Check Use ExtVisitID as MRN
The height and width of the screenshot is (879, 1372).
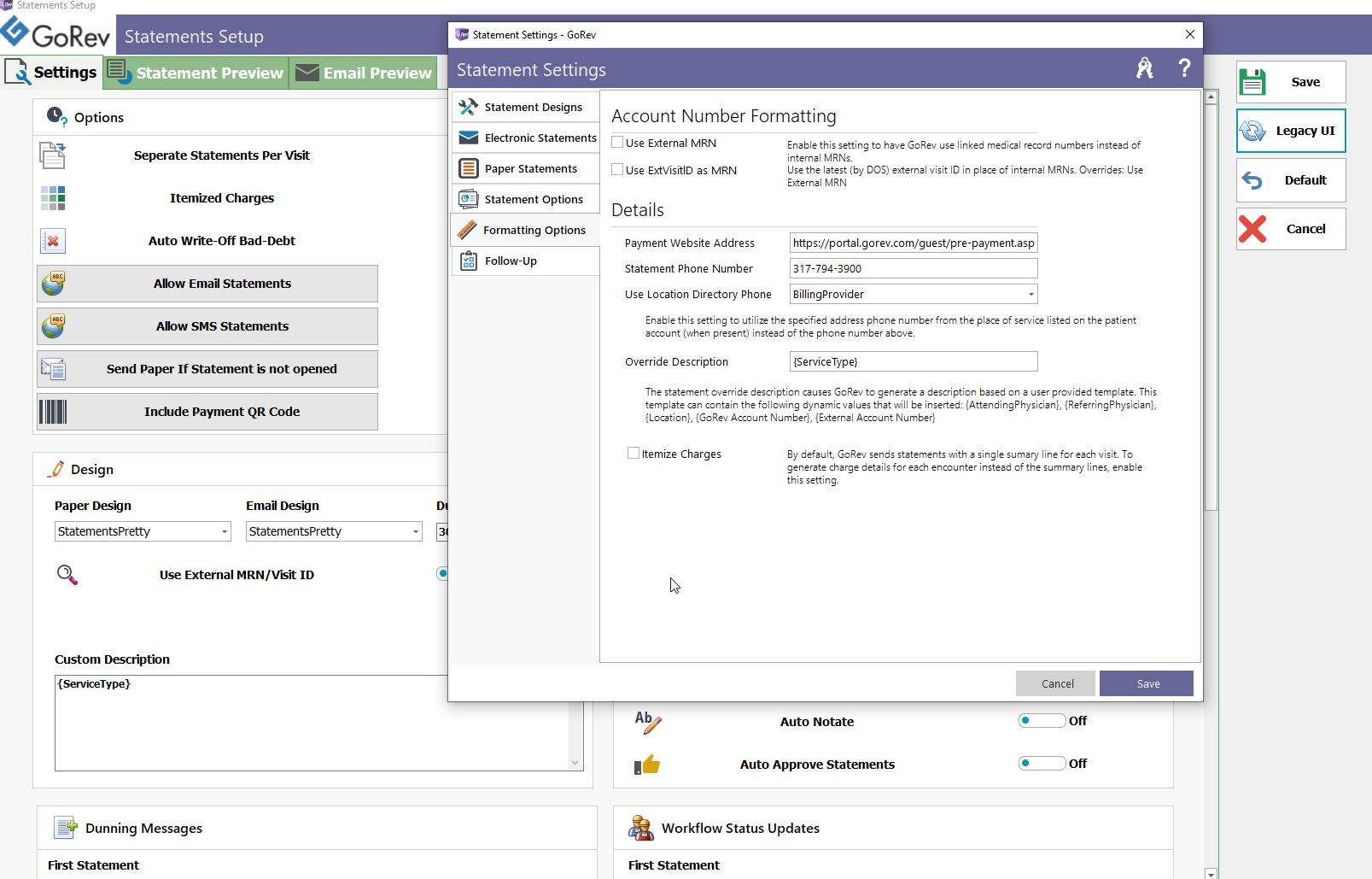tap(617, 170)
